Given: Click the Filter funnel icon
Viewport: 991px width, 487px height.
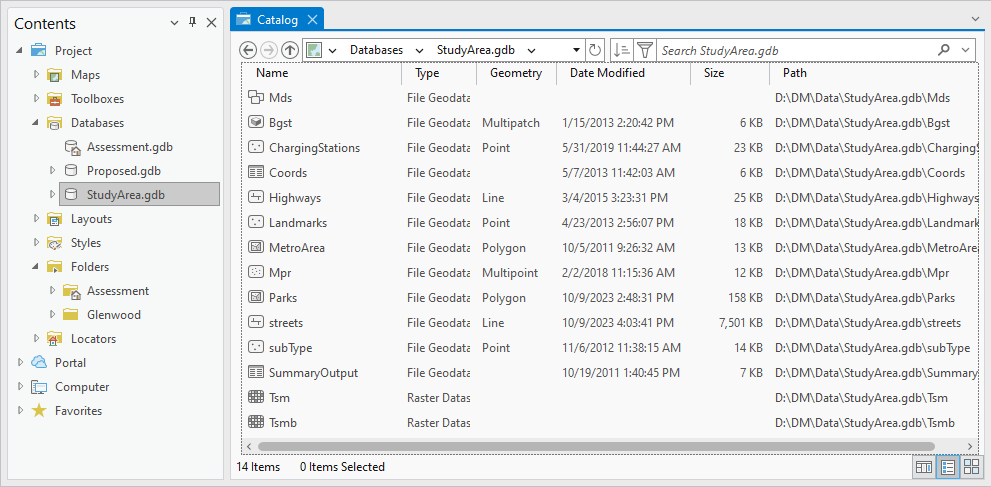Looking at the screenshot, I should coord(645,50).
